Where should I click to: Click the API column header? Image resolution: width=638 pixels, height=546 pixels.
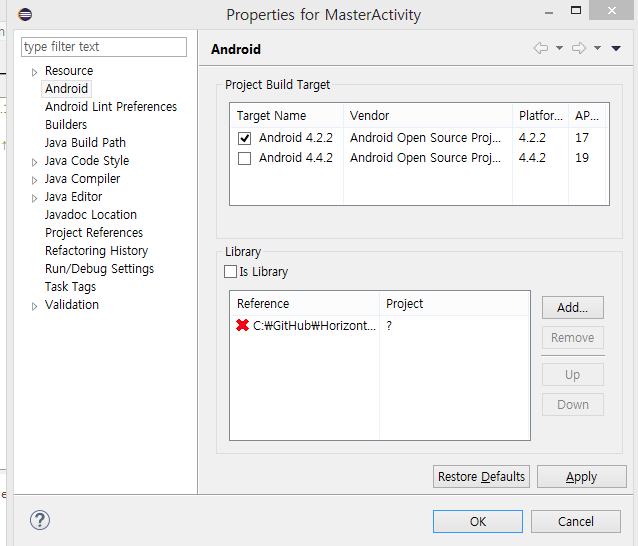586,116
